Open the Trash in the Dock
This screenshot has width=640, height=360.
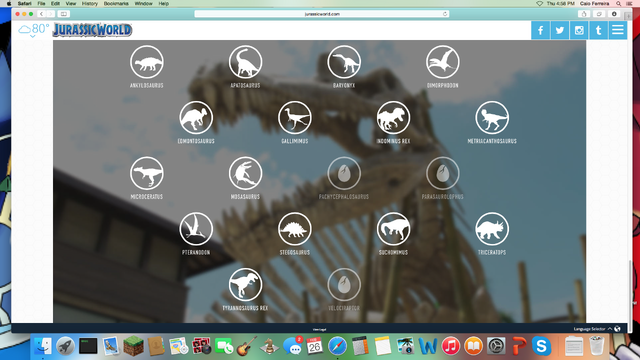[597, 346]
